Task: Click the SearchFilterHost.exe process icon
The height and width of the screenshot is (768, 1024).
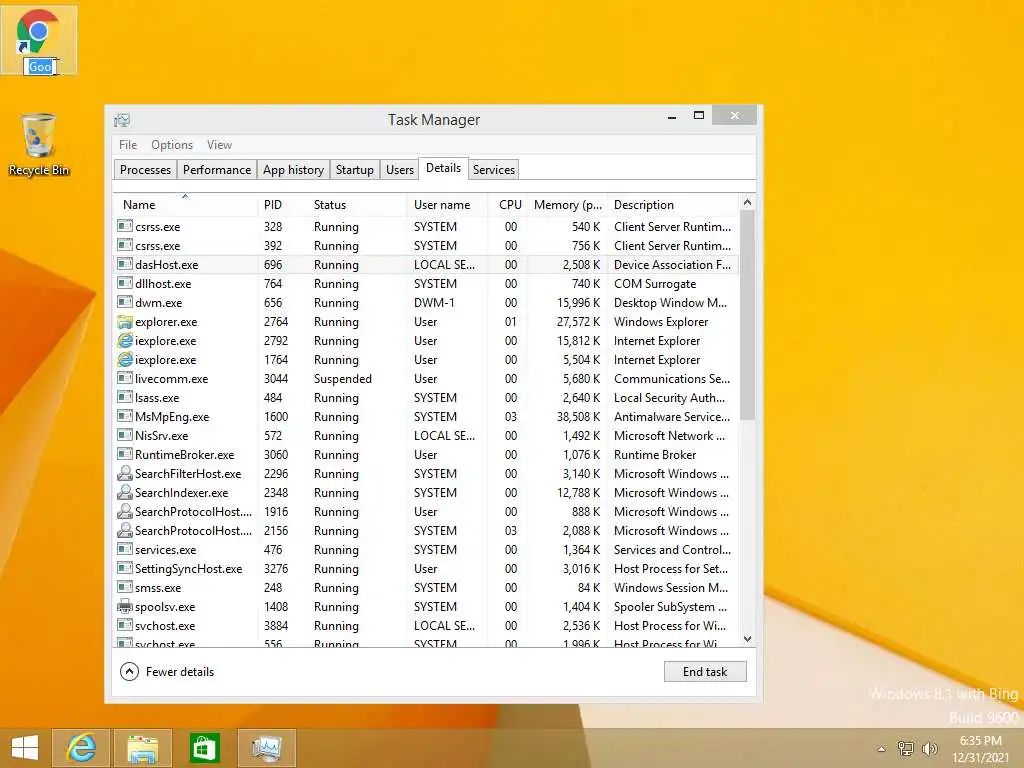Action: pyautogui.click(x=125, y=473)
